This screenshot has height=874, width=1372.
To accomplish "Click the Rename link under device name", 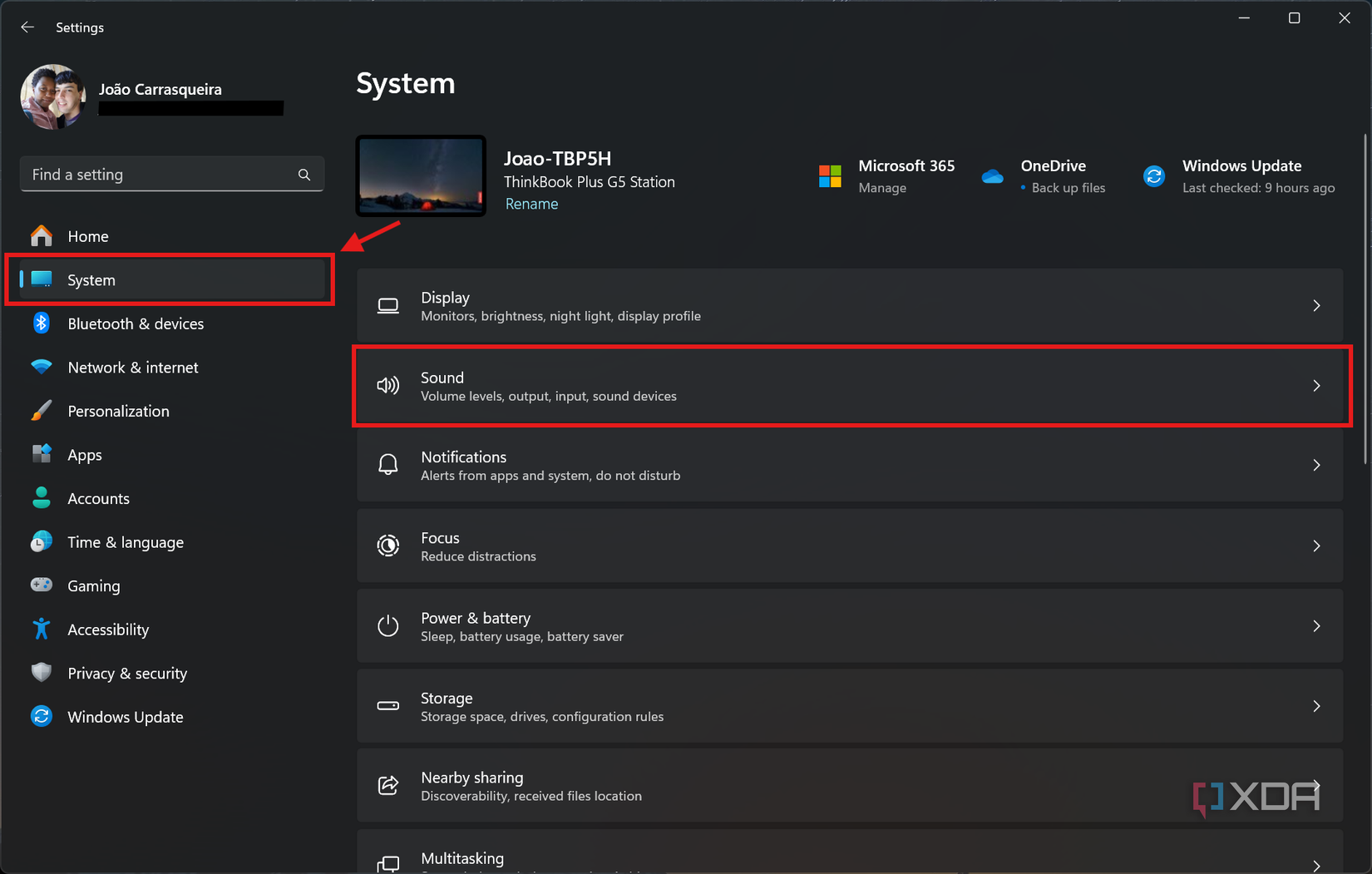I will [531, 204].
